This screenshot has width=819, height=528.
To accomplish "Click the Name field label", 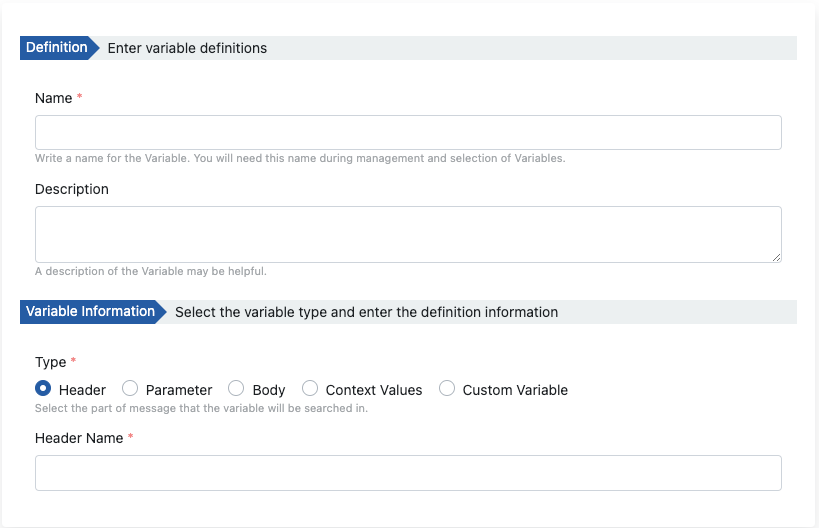I will [53, 98].
